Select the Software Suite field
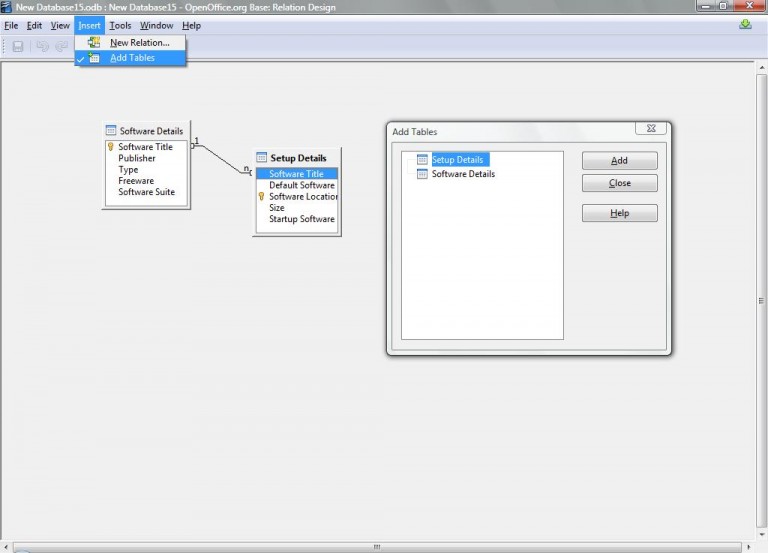The width and height of the screenshot is (768, 553). click(146, 192)
